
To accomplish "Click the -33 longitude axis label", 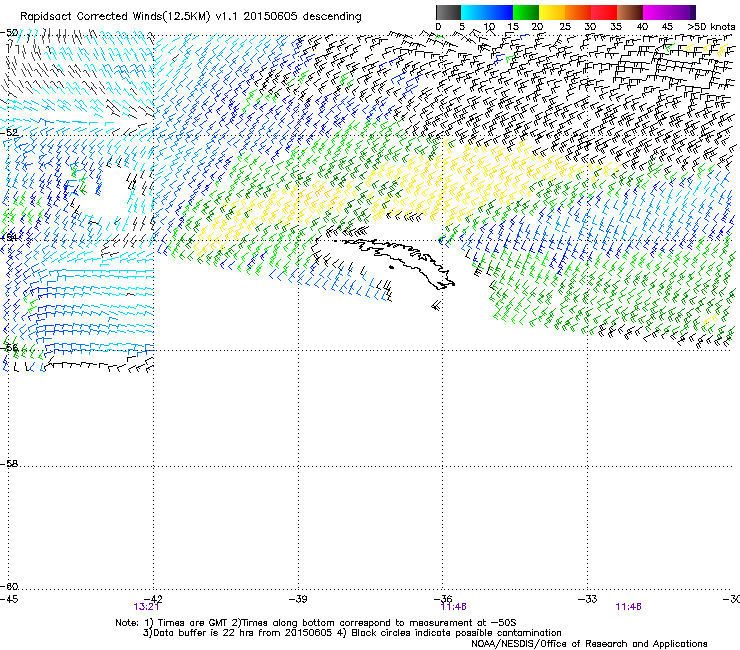I will pos(588,599).
